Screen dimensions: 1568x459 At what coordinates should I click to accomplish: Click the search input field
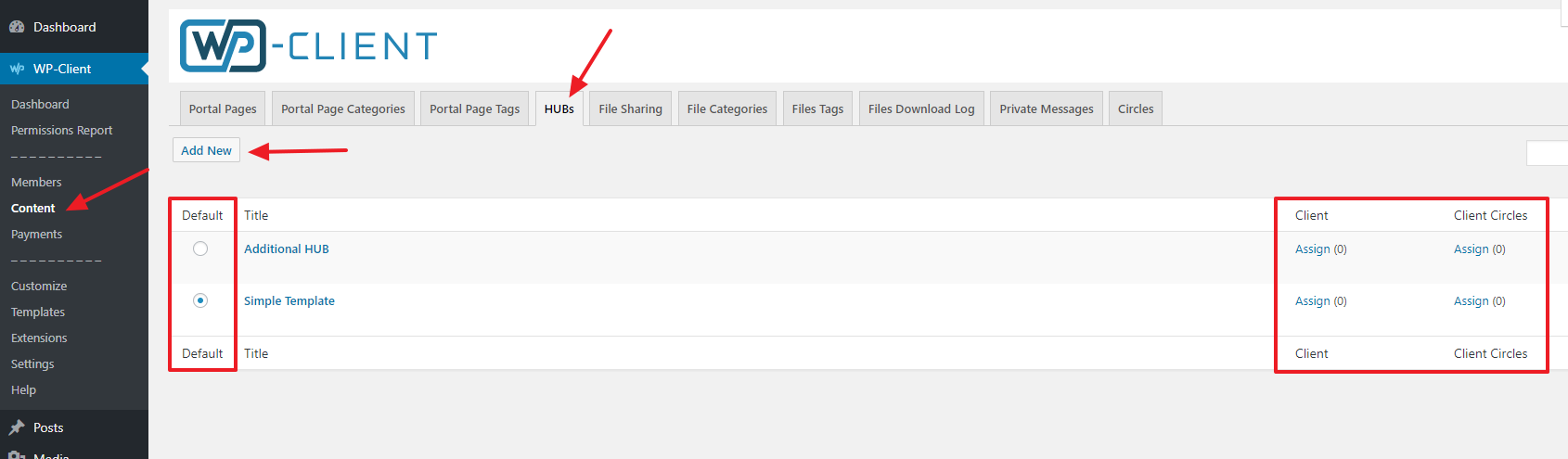pos(1548,153)
